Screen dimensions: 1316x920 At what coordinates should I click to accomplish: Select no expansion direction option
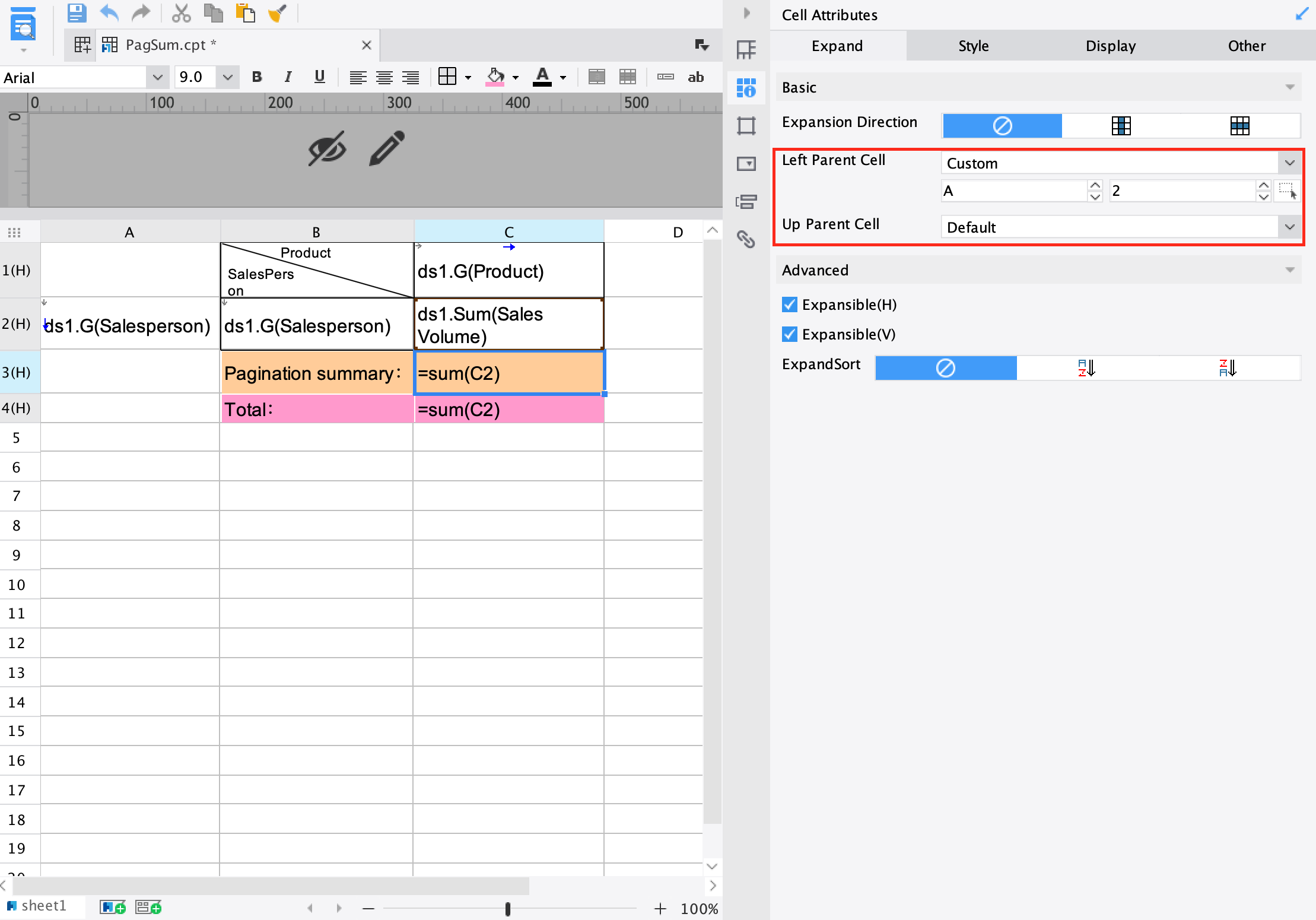pos(1002,126)
